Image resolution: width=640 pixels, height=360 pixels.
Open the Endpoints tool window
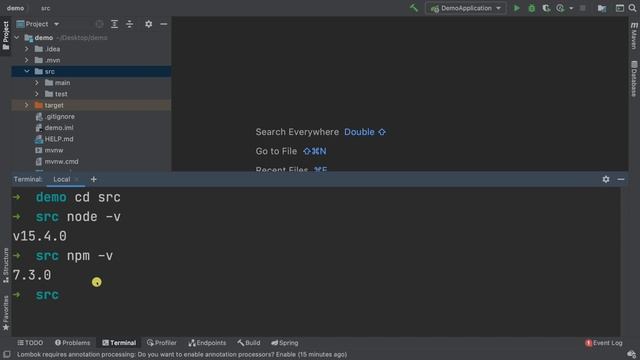tap(207, 343)
